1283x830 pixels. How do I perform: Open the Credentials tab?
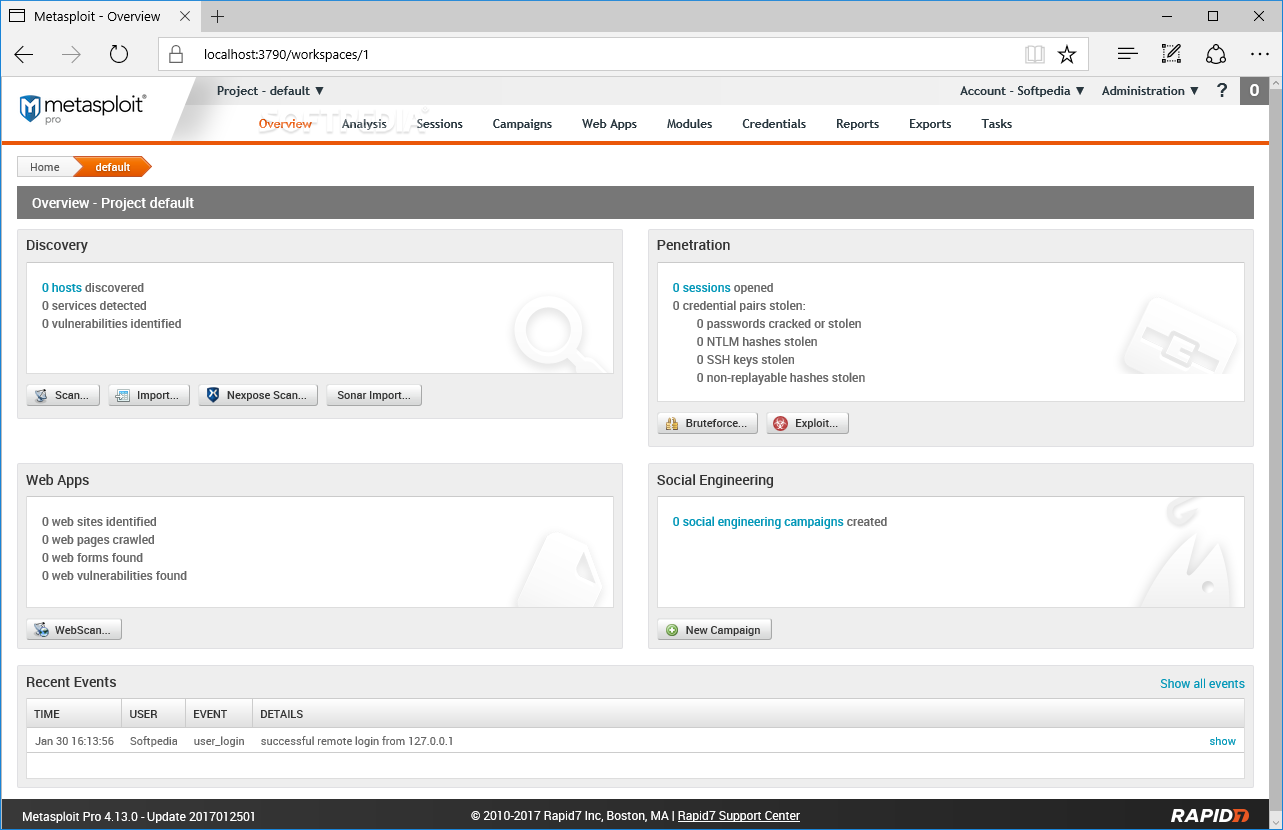pos(774,124)
